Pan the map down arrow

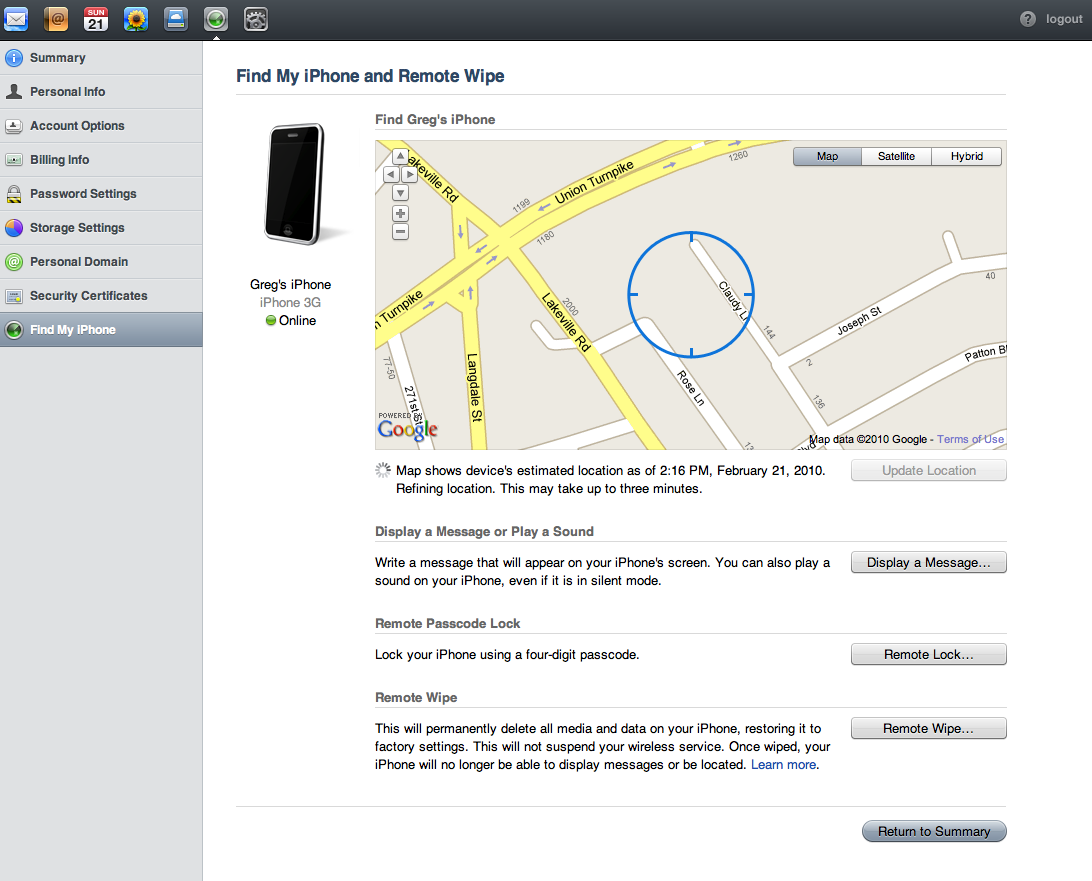(400, 192)
